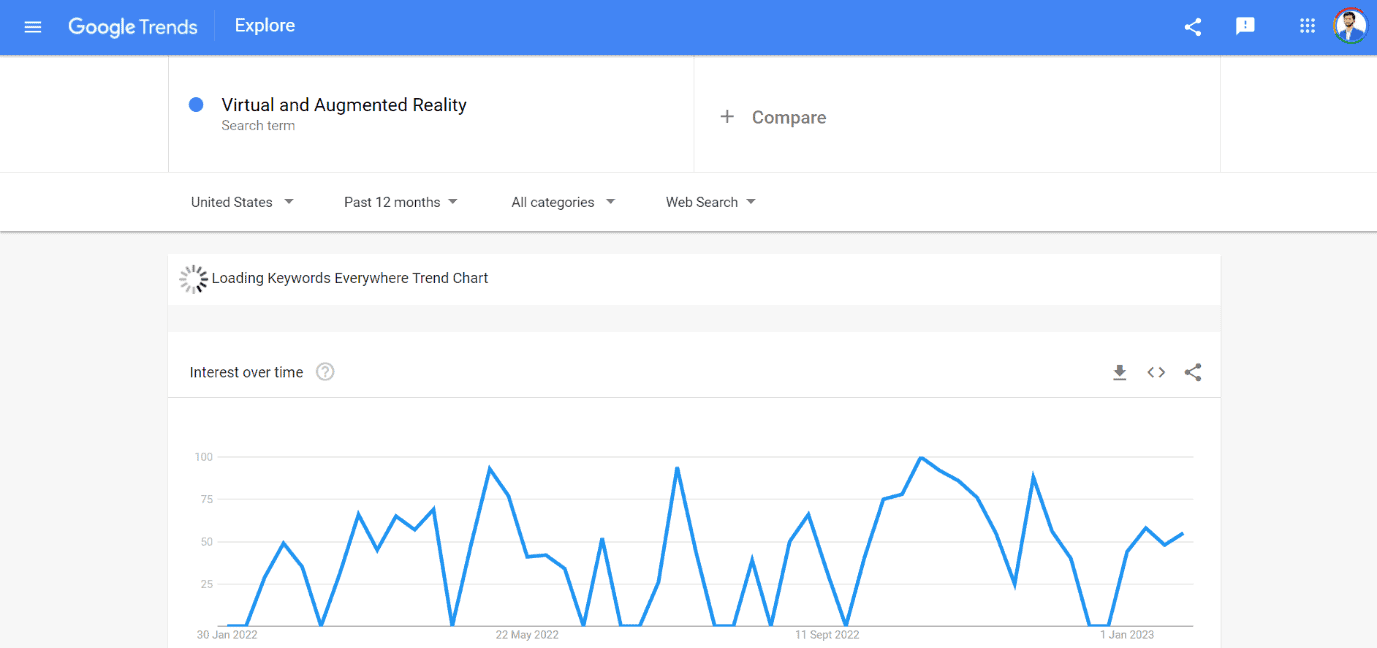Add a term with Compare

(x=774, y=117)
